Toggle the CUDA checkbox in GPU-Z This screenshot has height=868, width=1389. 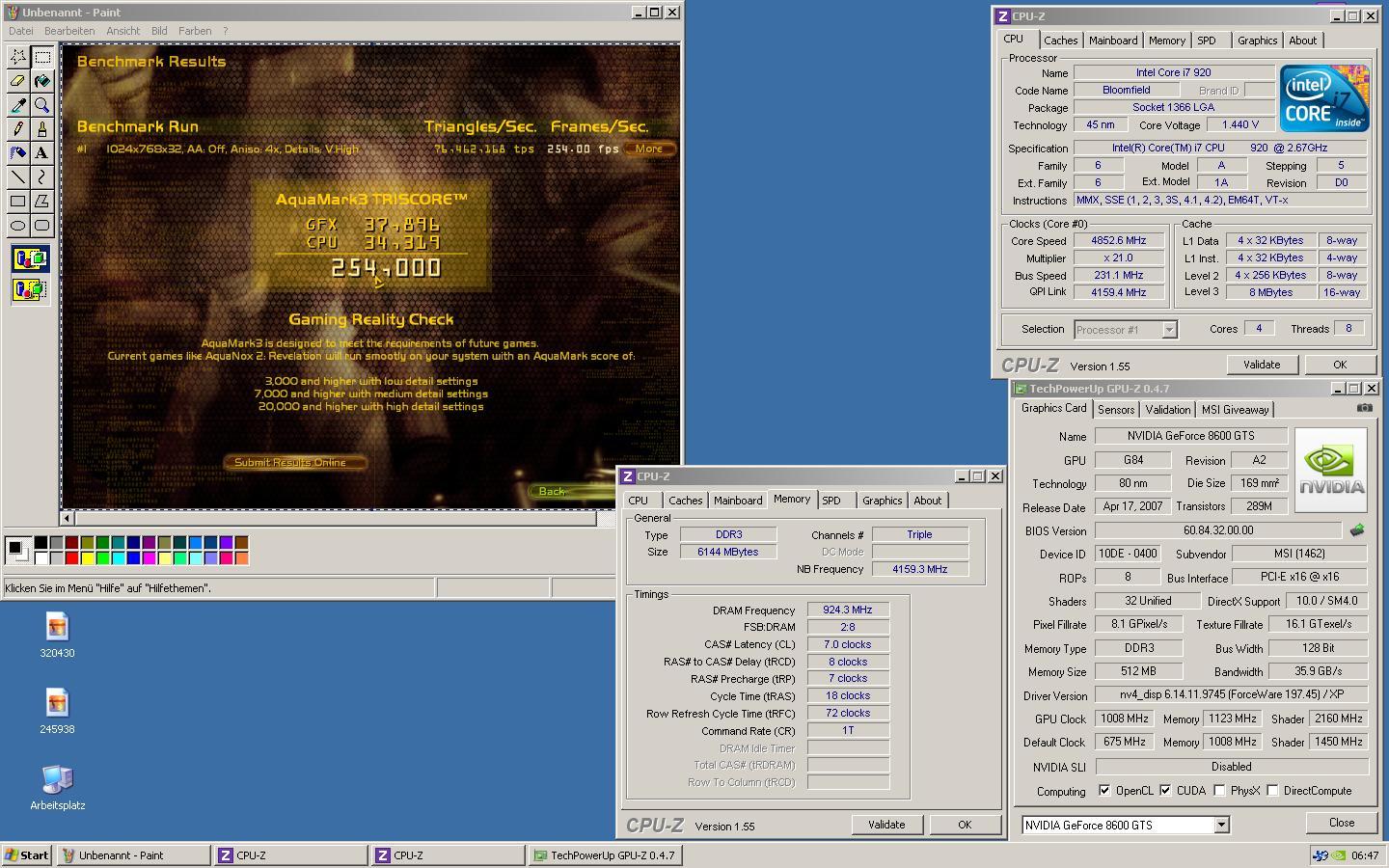click(x=1164, y=791)
